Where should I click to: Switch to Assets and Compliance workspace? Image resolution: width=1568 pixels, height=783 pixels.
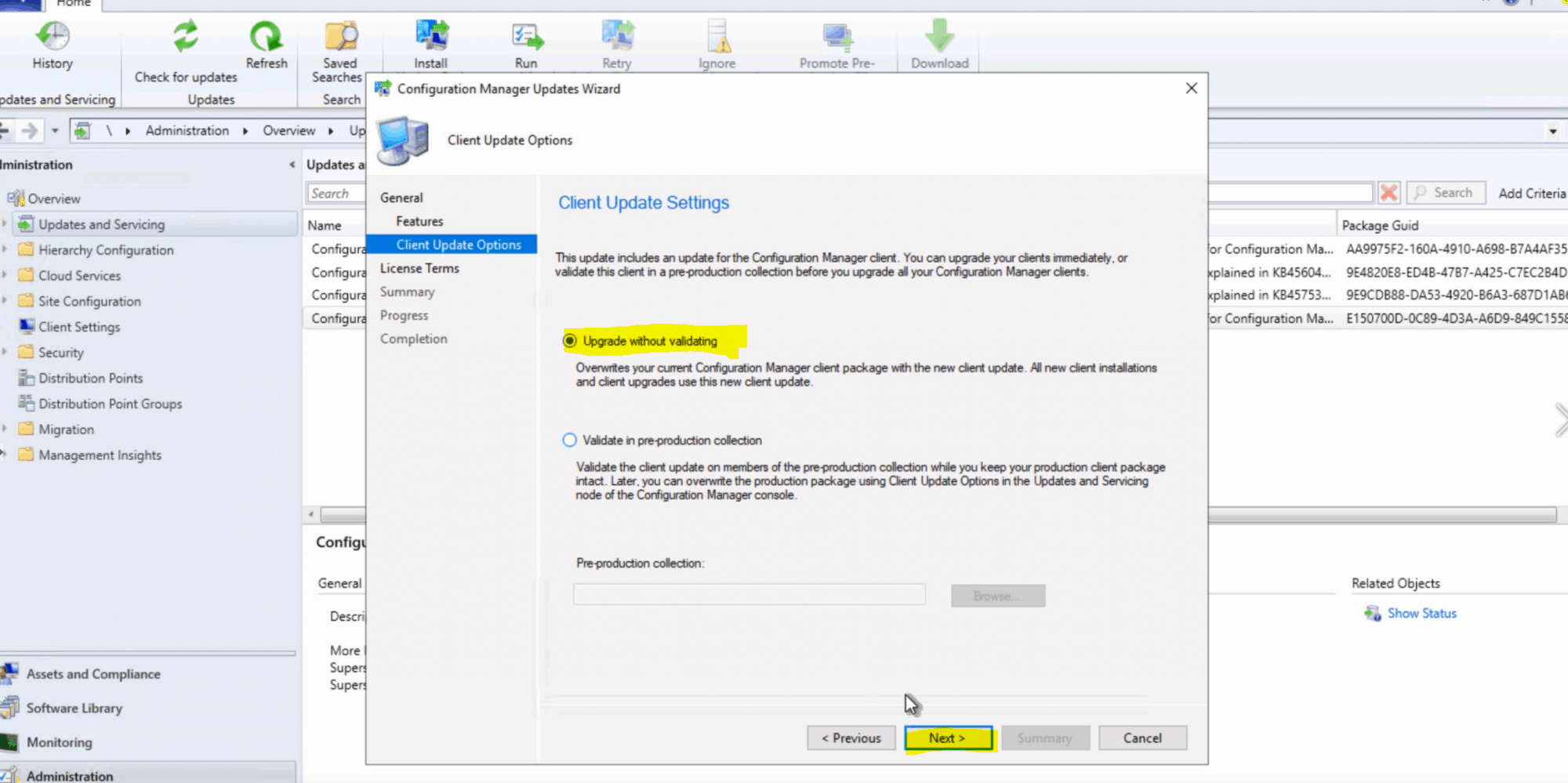pos(93,674)
